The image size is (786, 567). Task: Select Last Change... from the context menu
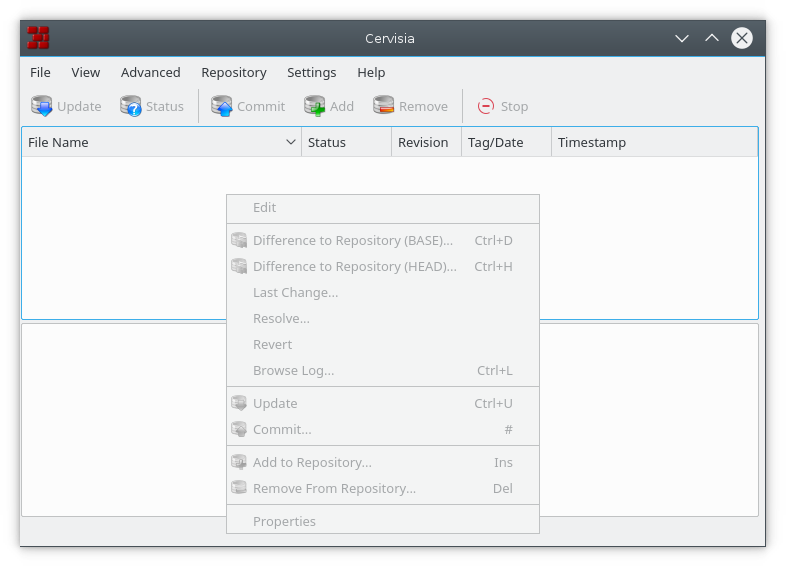click(x=383, y=292)
